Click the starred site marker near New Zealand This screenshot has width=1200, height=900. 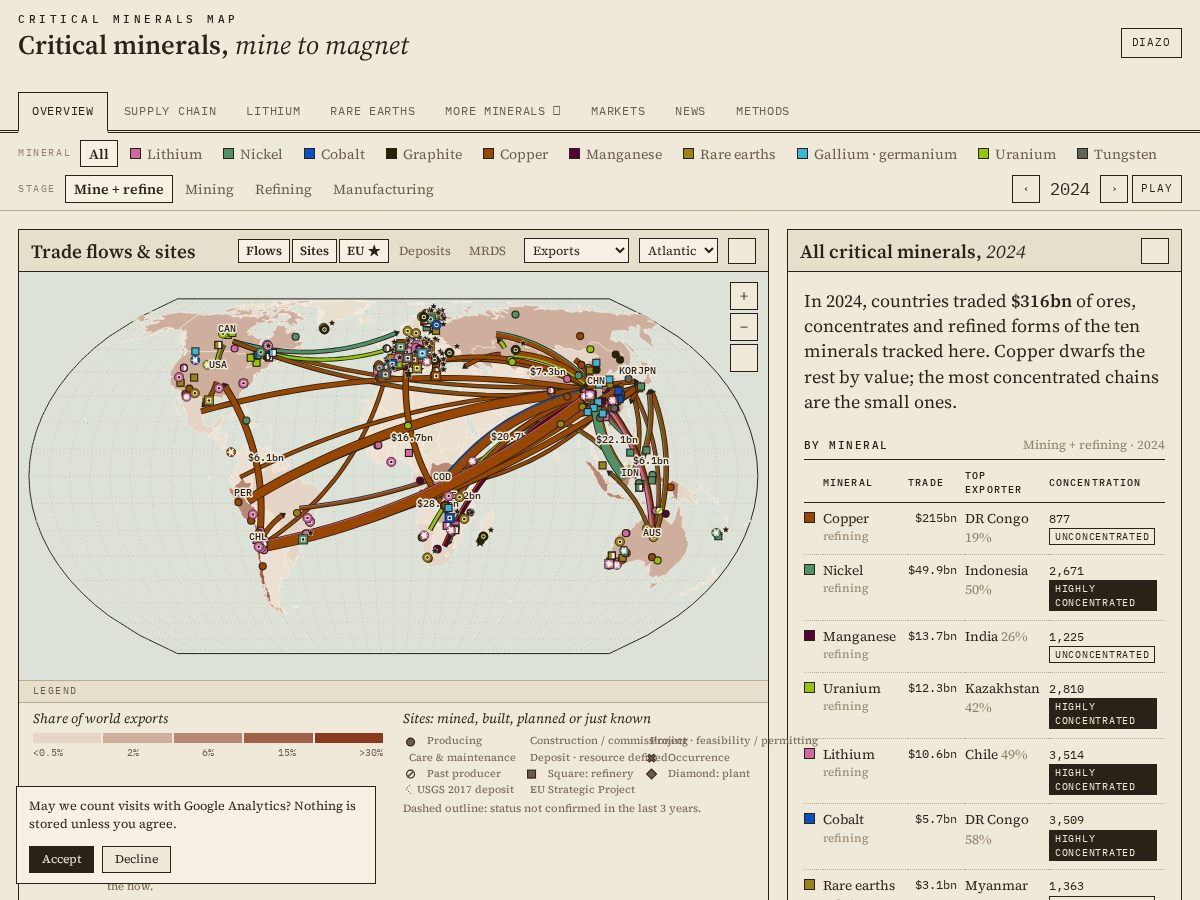[719, 534]
